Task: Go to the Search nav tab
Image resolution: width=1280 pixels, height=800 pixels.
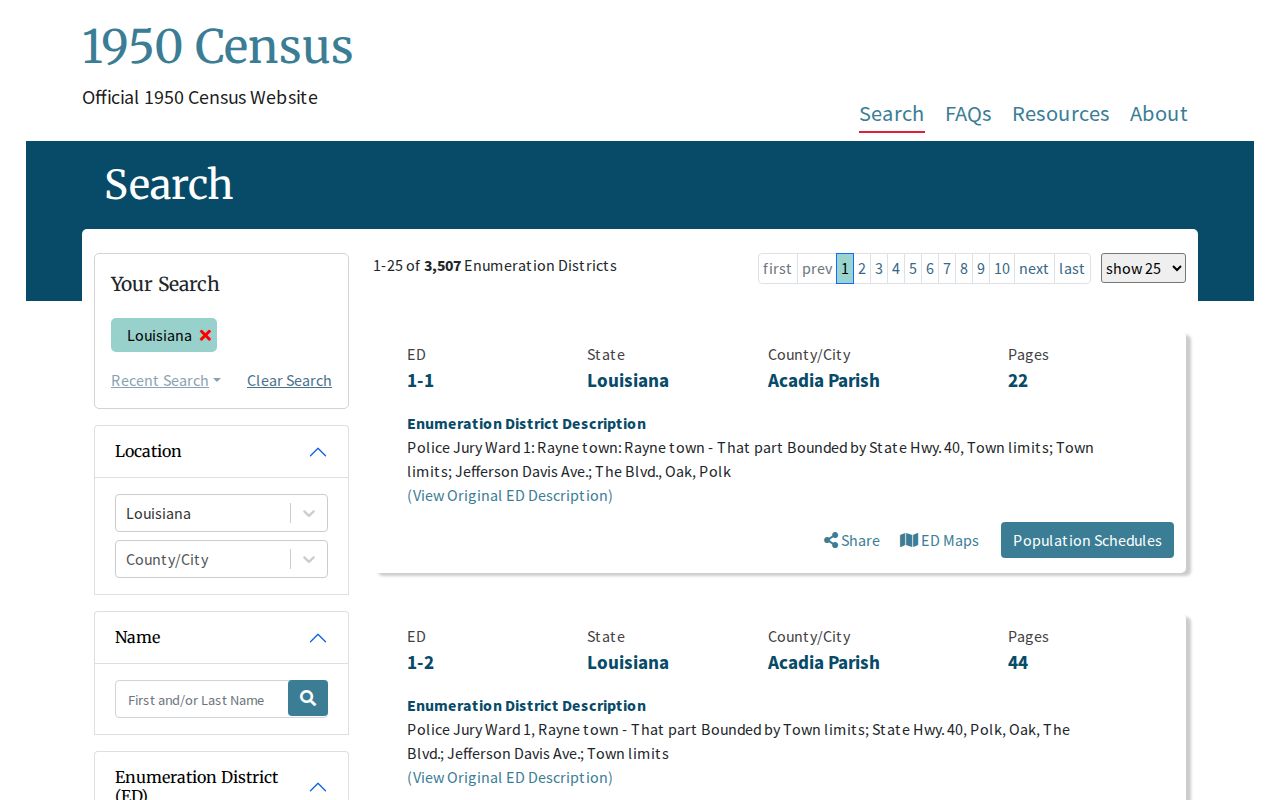Action: point(891,113)
